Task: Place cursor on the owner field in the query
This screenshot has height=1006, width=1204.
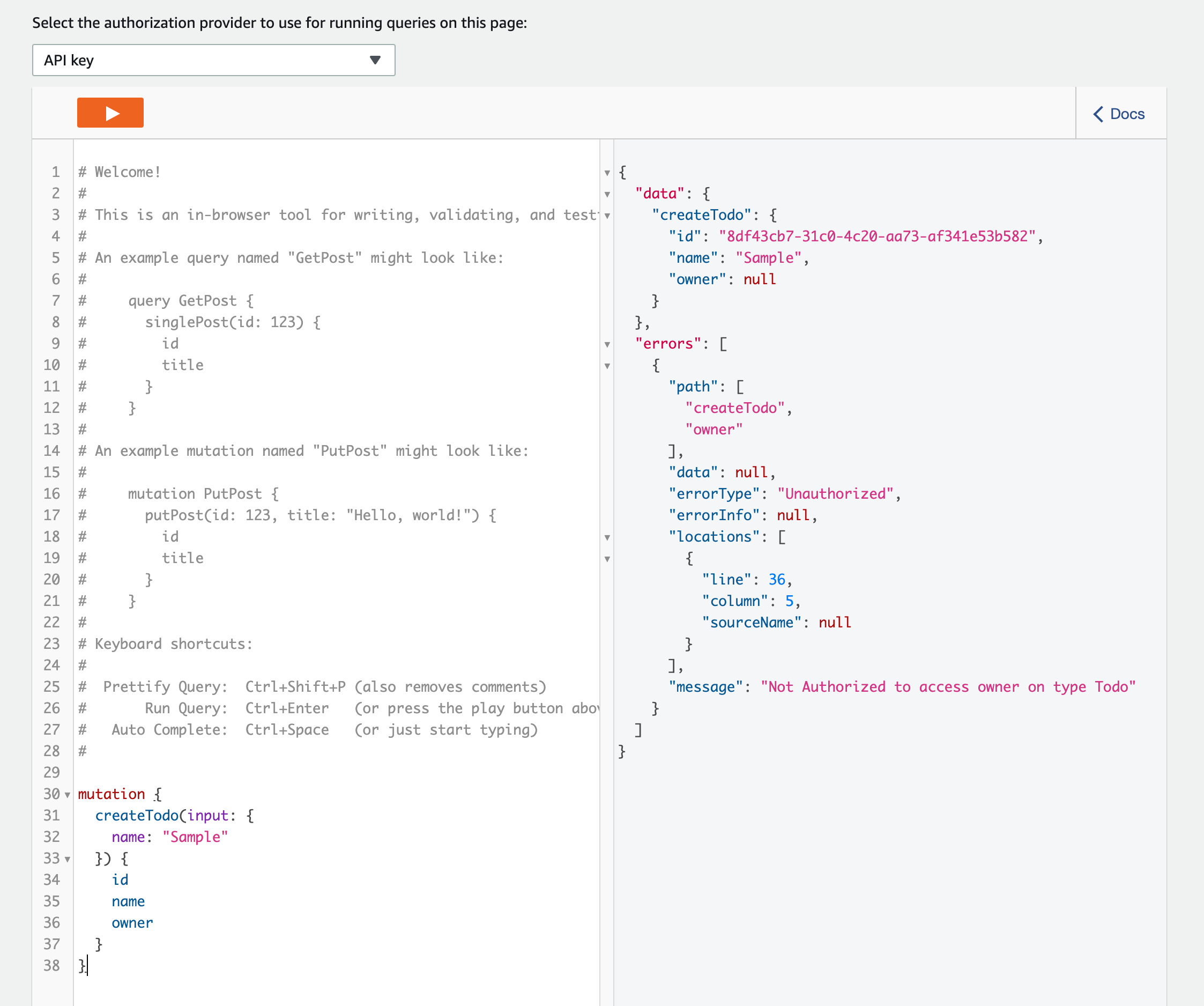Action: point(132,923)
